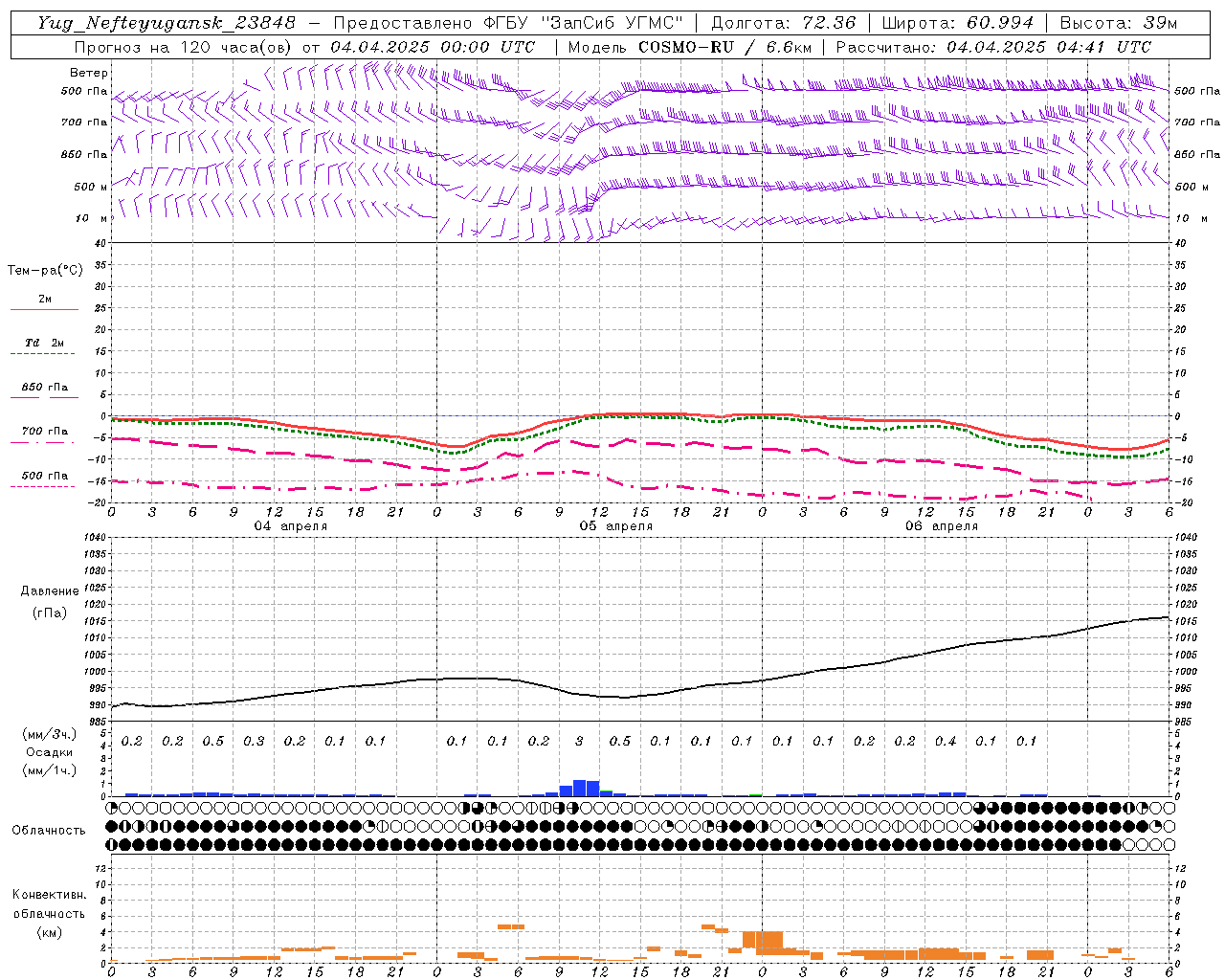Click the 05 апреля date label
The height and width of the screenshot is (980, 1225).
tap(615, 526)
